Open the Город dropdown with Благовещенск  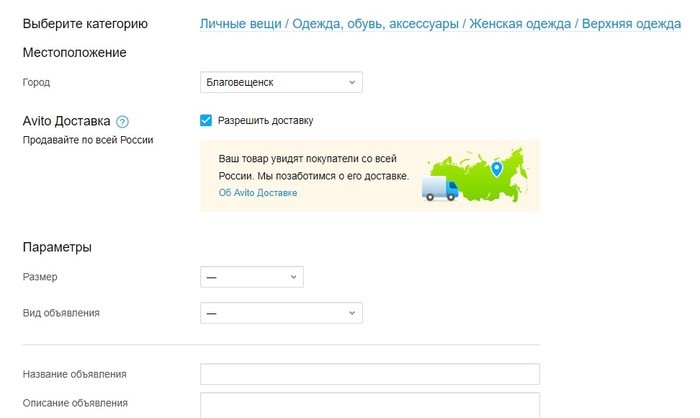[281, 82]
